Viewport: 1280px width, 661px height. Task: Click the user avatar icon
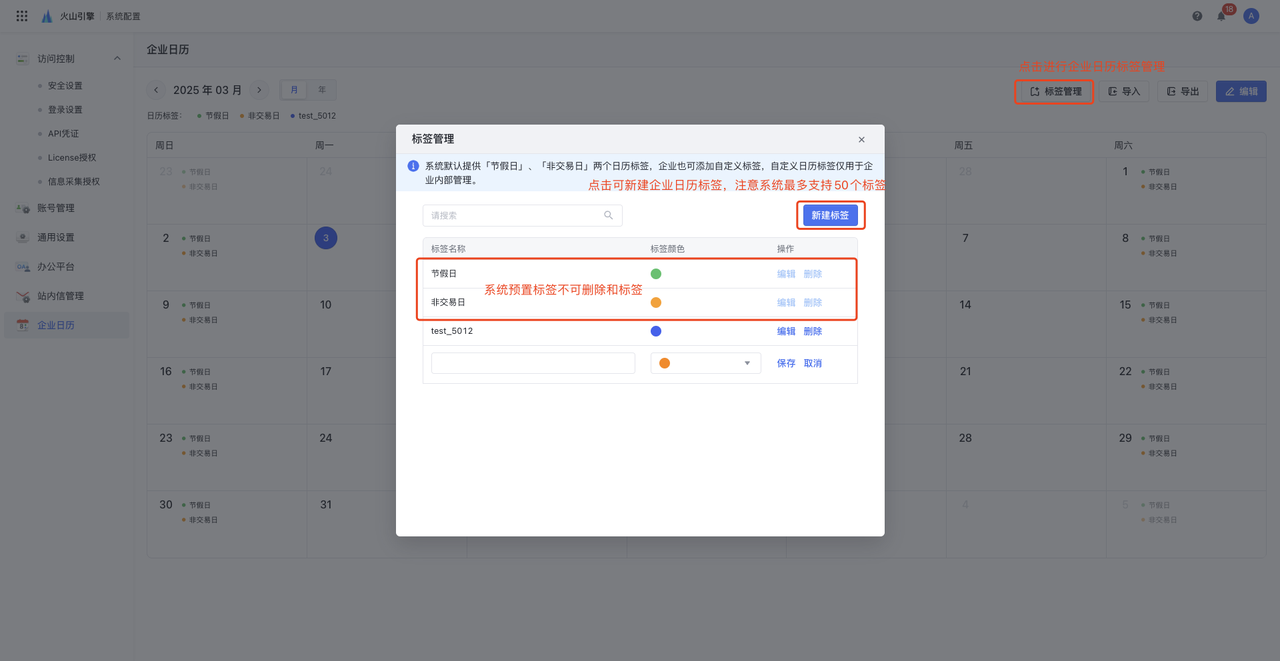click(1250, 16)
